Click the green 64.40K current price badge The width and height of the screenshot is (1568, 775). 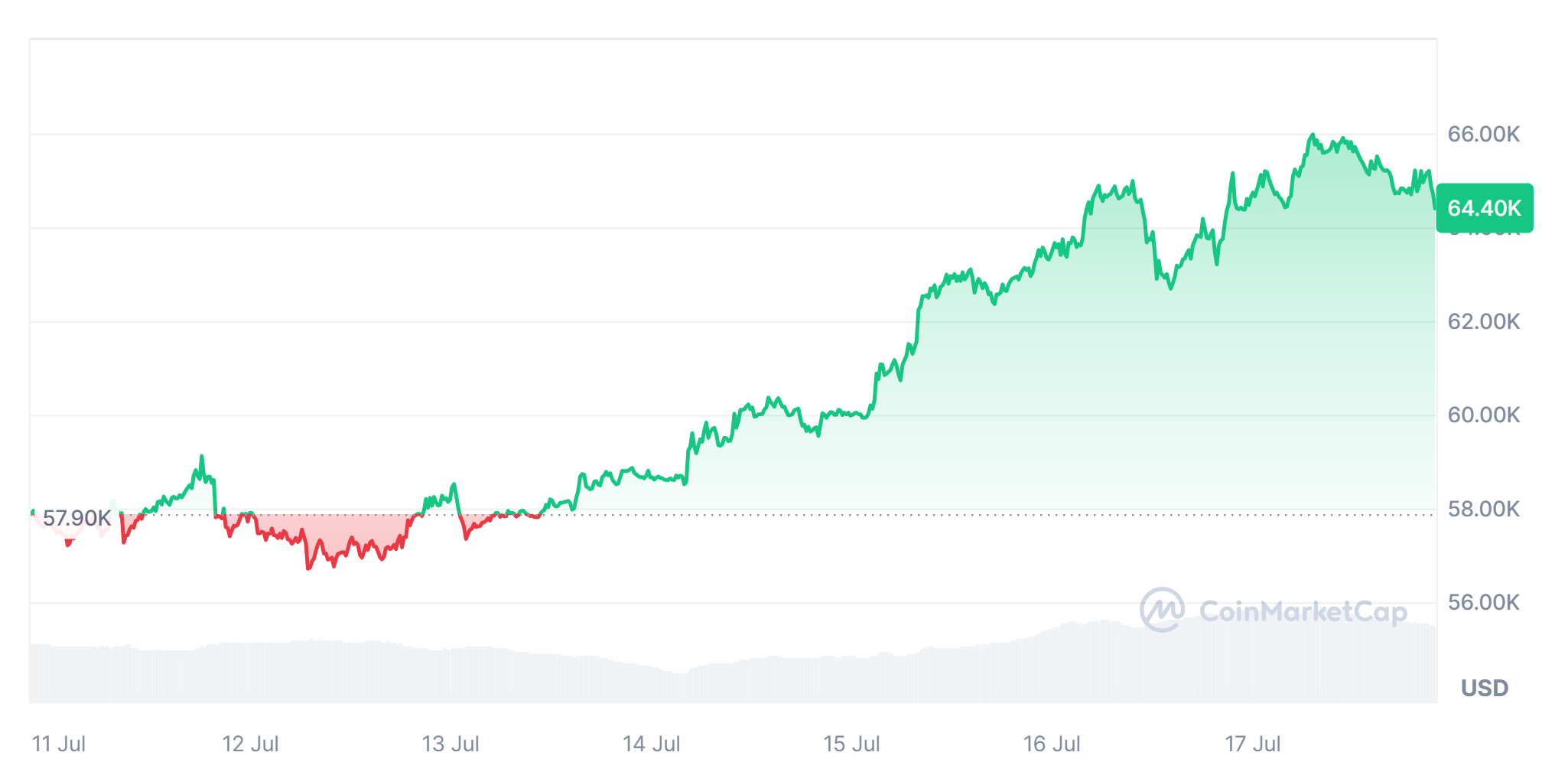1484,208
